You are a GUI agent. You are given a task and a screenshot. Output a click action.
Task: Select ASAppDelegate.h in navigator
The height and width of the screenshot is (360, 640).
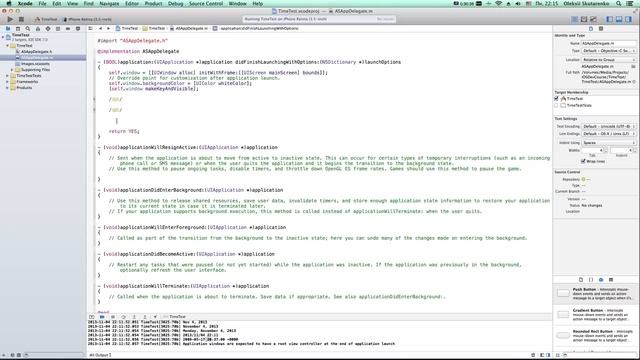[x=36, y=52]
